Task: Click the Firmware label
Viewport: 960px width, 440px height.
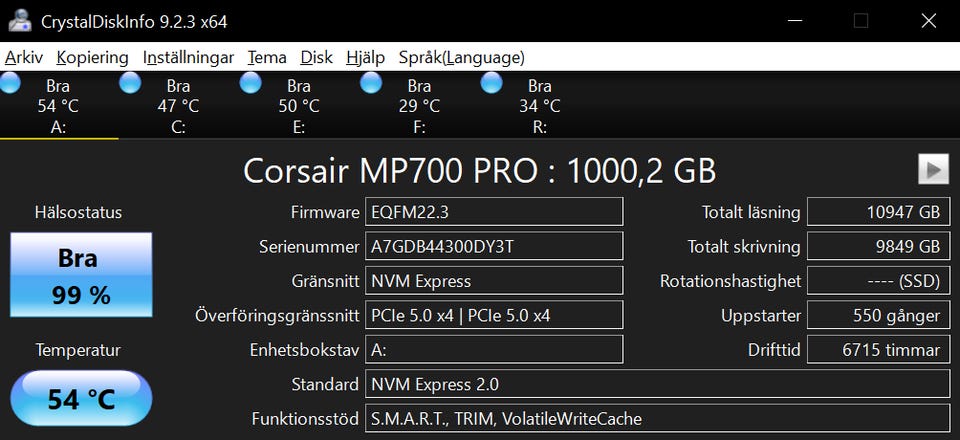Action: pos(325,212)
